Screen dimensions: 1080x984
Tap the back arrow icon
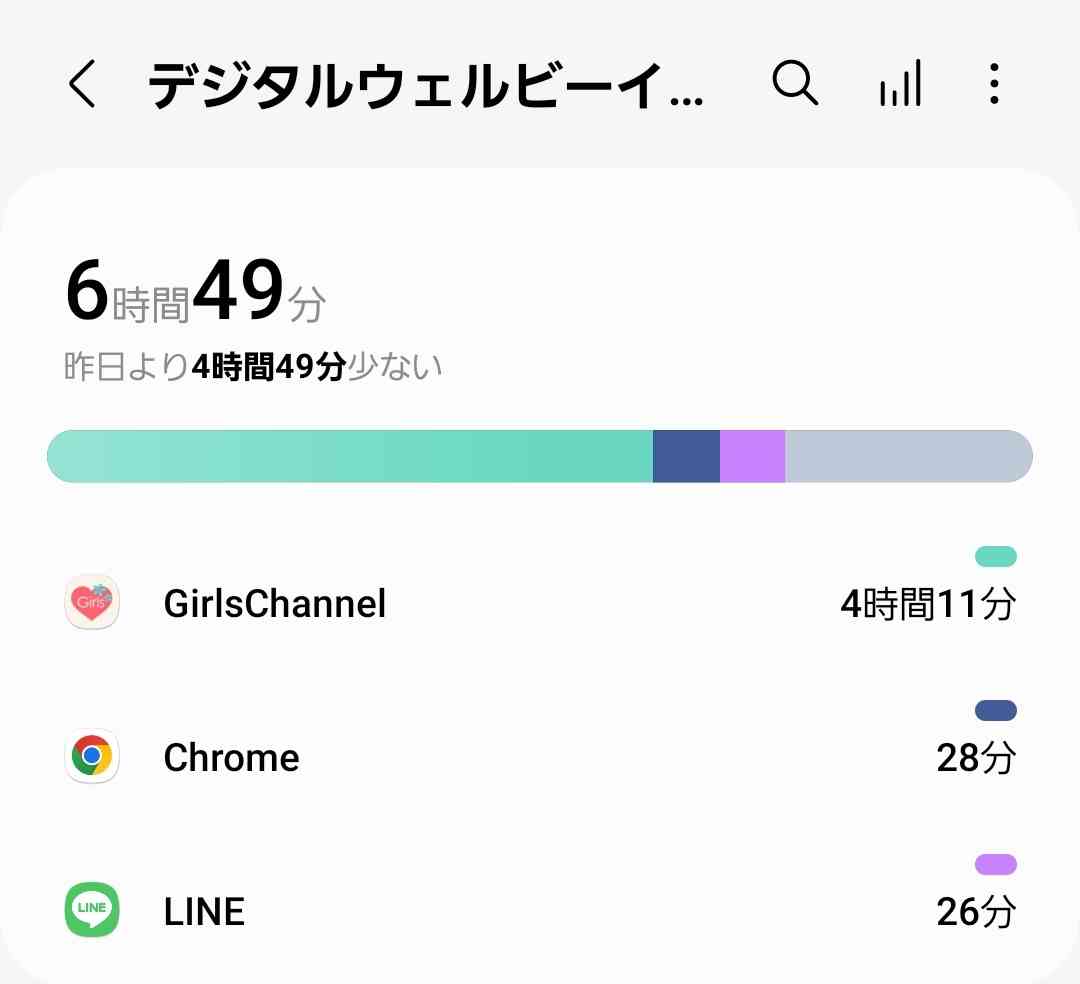pyautogui.click(x=82, y=83)
